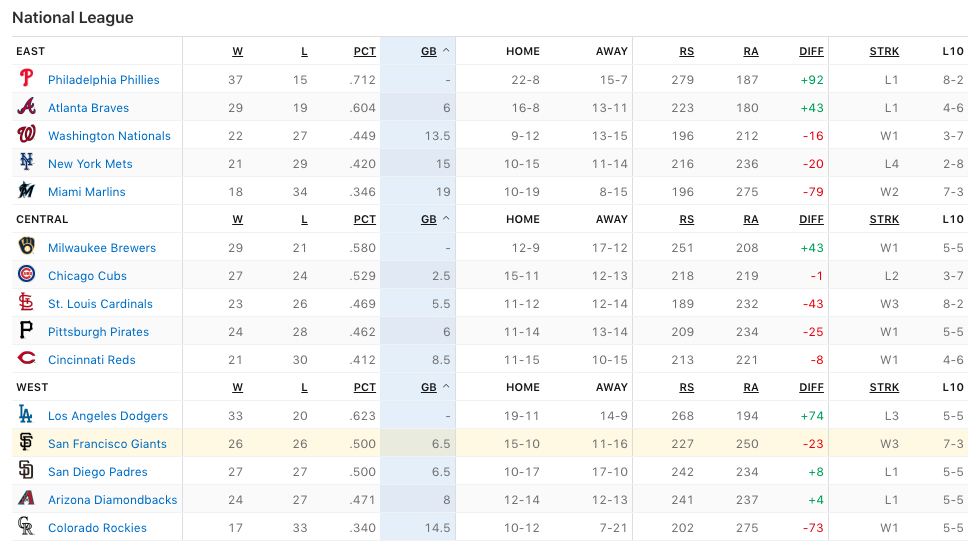Open San Francisco Giants team link
Image resolution: width=980 pixels, height=550 pixels.
(x=107, y=443)
